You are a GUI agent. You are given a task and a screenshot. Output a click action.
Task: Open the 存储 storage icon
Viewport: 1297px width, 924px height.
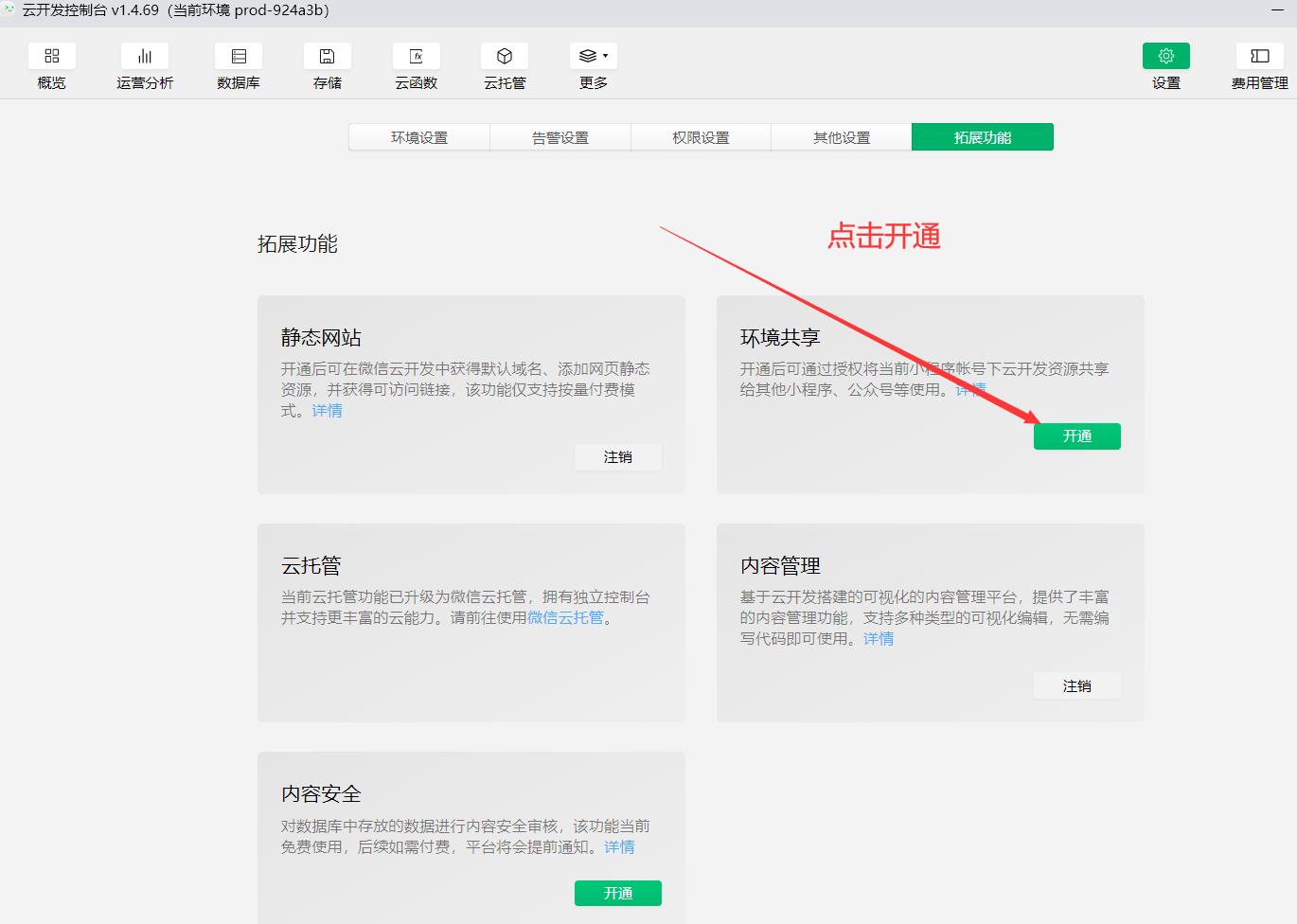(x=328, y=57)
